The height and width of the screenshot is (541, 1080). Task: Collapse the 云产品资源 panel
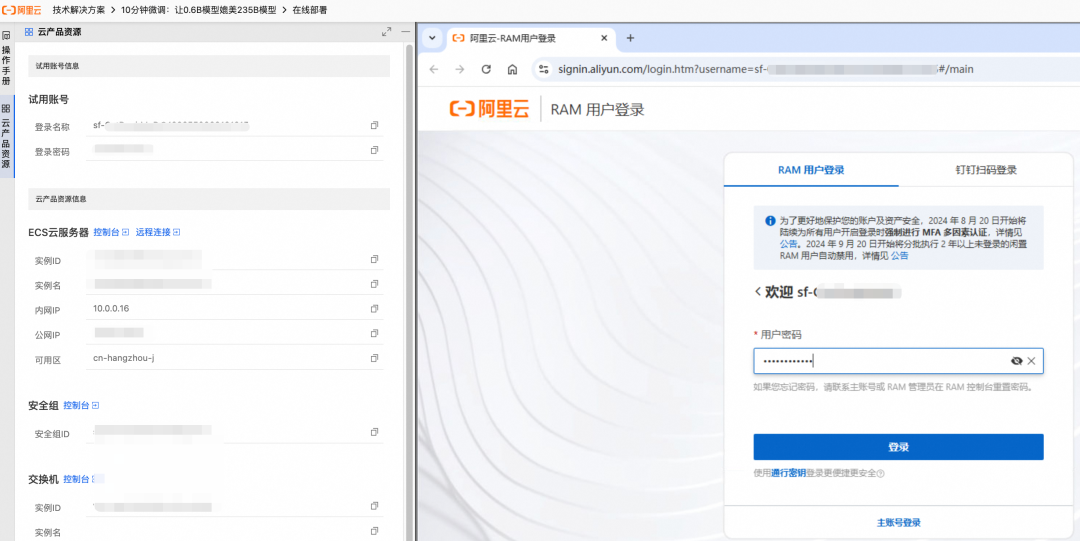coord(405,32)
